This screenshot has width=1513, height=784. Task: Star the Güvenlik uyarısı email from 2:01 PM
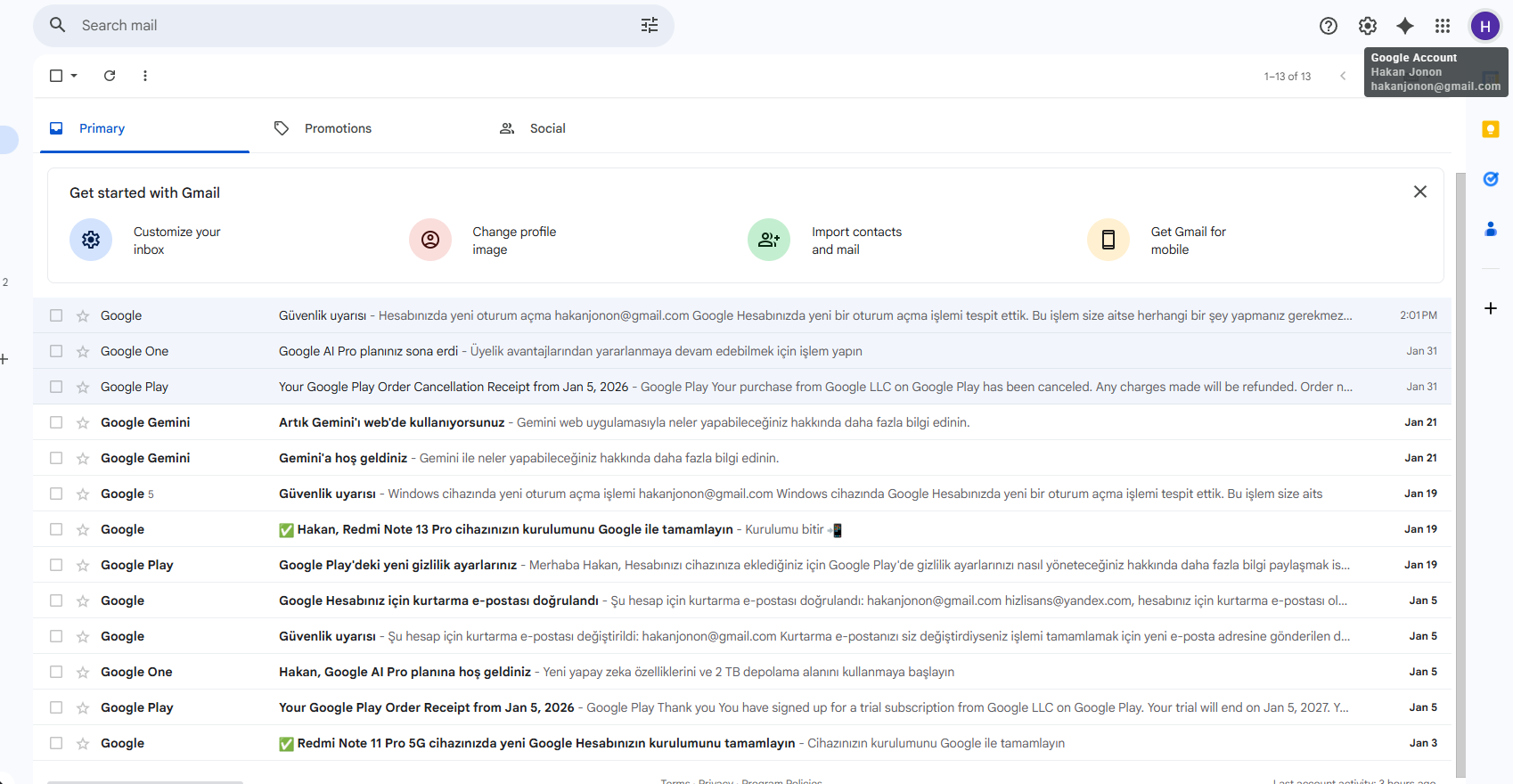pyautogui.click(x=83, y=315)
